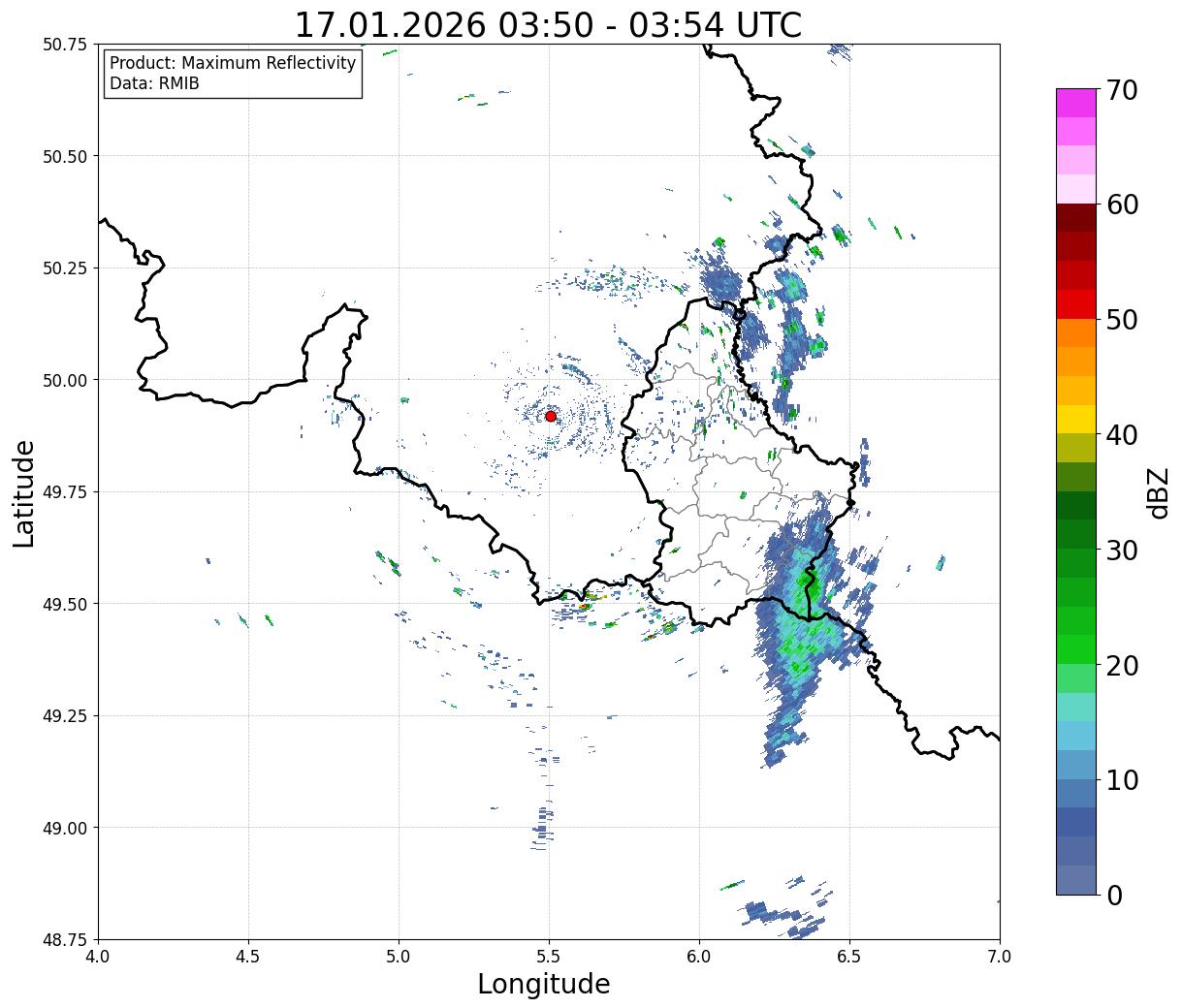The height and width of the screenshot is (1008, 1182).
Task: Click the plot title showing 17.01.2026 time range
Action: (x=548, y=24)
